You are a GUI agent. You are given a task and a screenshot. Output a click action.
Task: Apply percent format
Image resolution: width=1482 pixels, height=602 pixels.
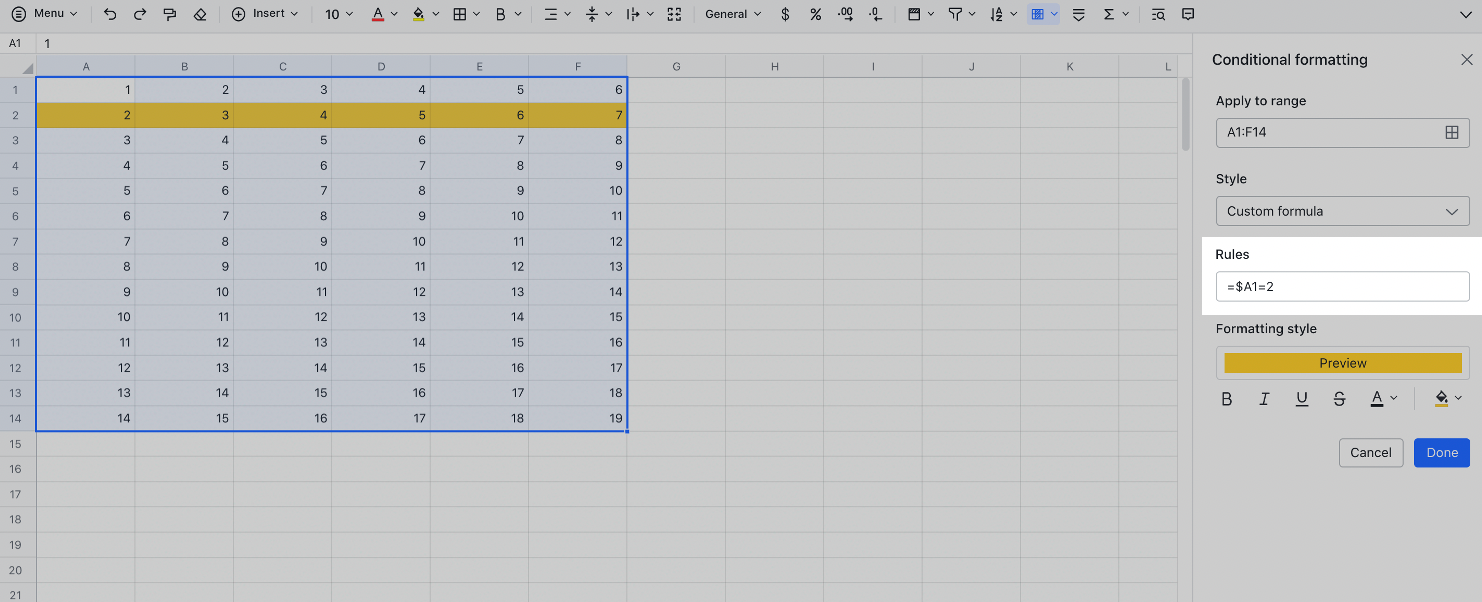[815, 14]
